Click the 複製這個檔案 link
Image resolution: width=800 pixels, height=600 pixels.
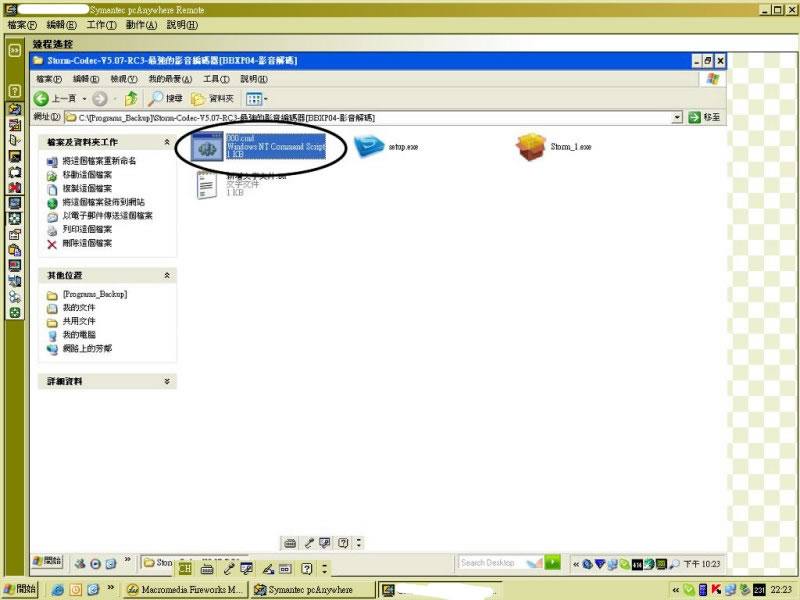click(x=87, y=189)
